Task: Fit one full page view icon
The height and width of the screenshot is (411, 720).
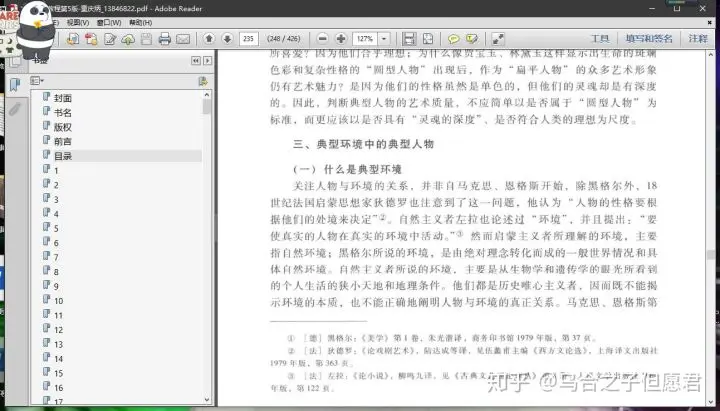Action: click(x=428, y=39)
